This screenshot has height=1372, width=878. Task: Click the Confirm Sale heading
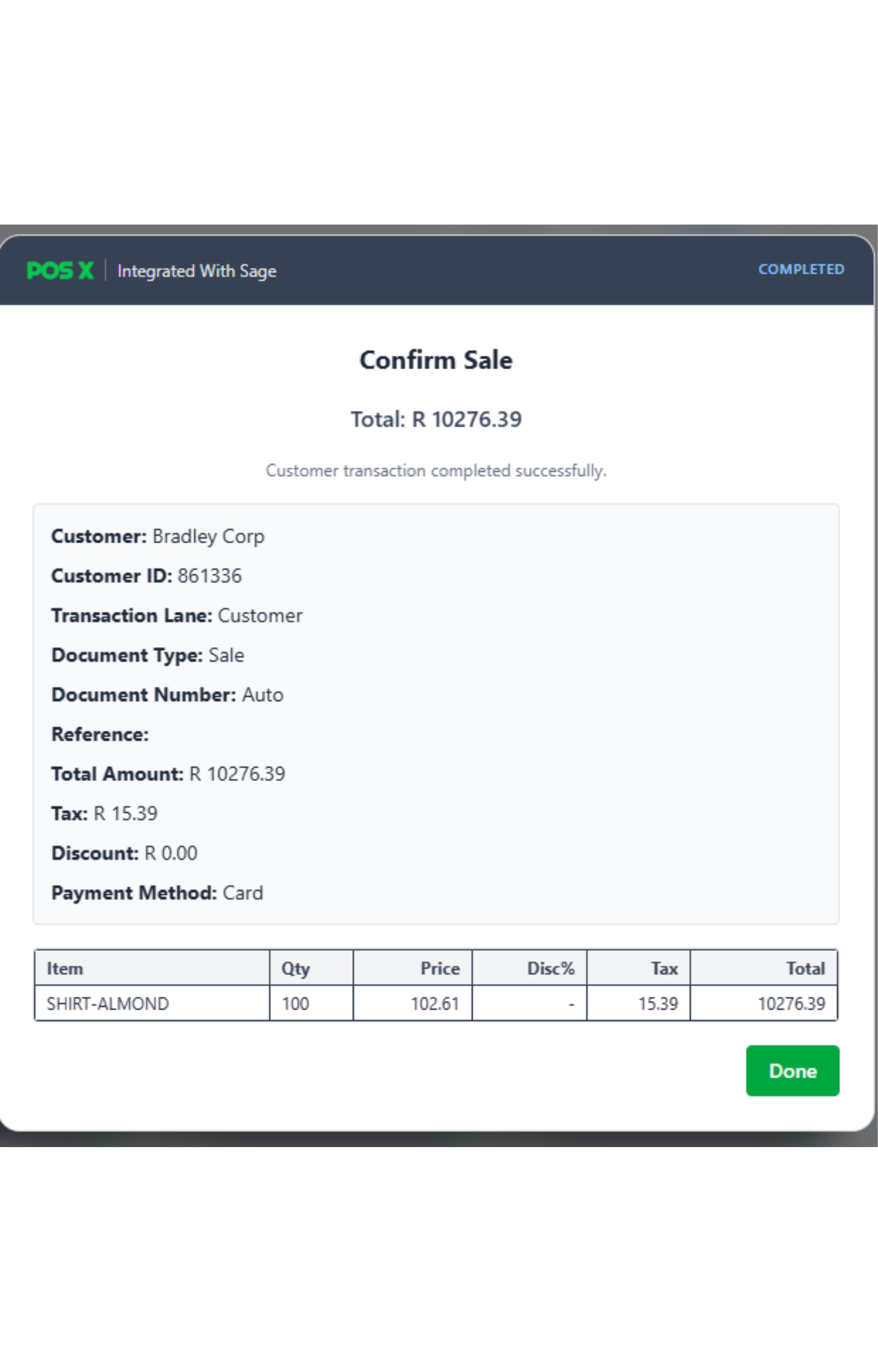436,360
